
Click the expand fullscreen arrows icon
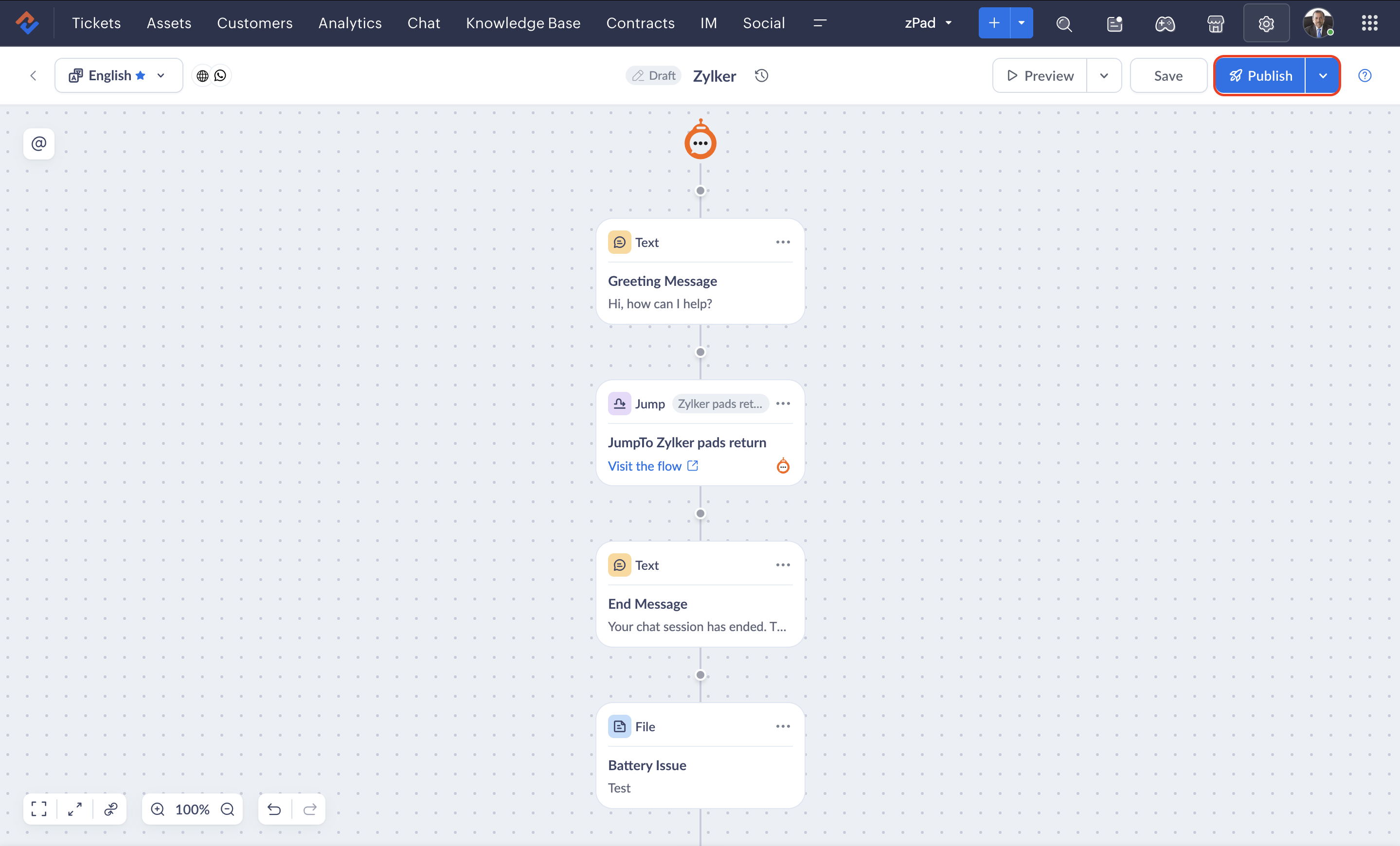click(75, 809)
